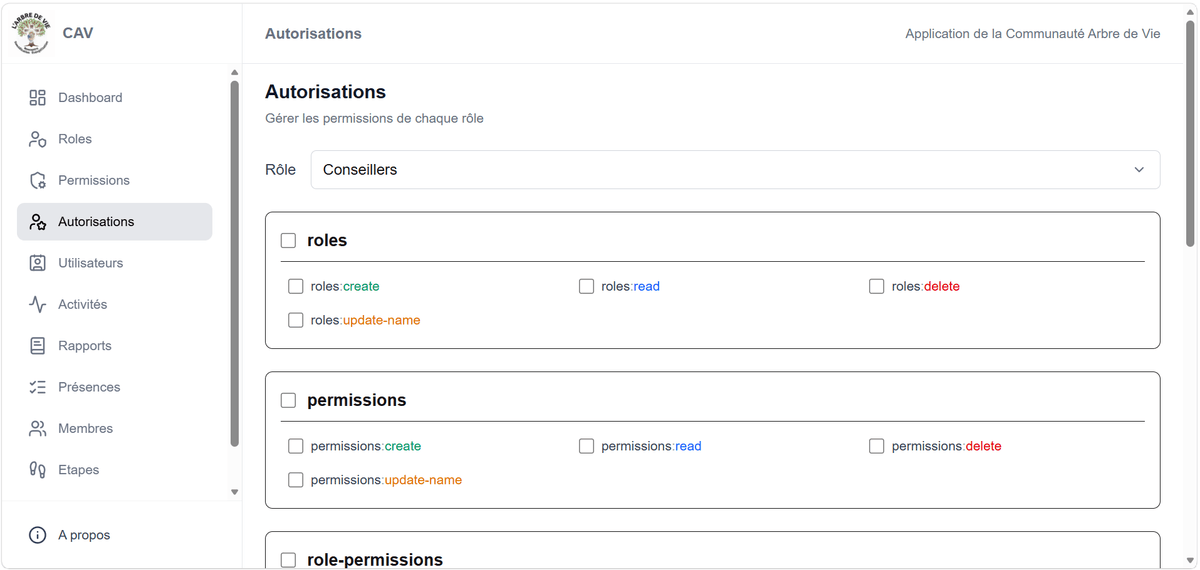Check the roles:delete permission
Image resolution: width=1200 pixels, height=570 pixels.
coord(876,286)
